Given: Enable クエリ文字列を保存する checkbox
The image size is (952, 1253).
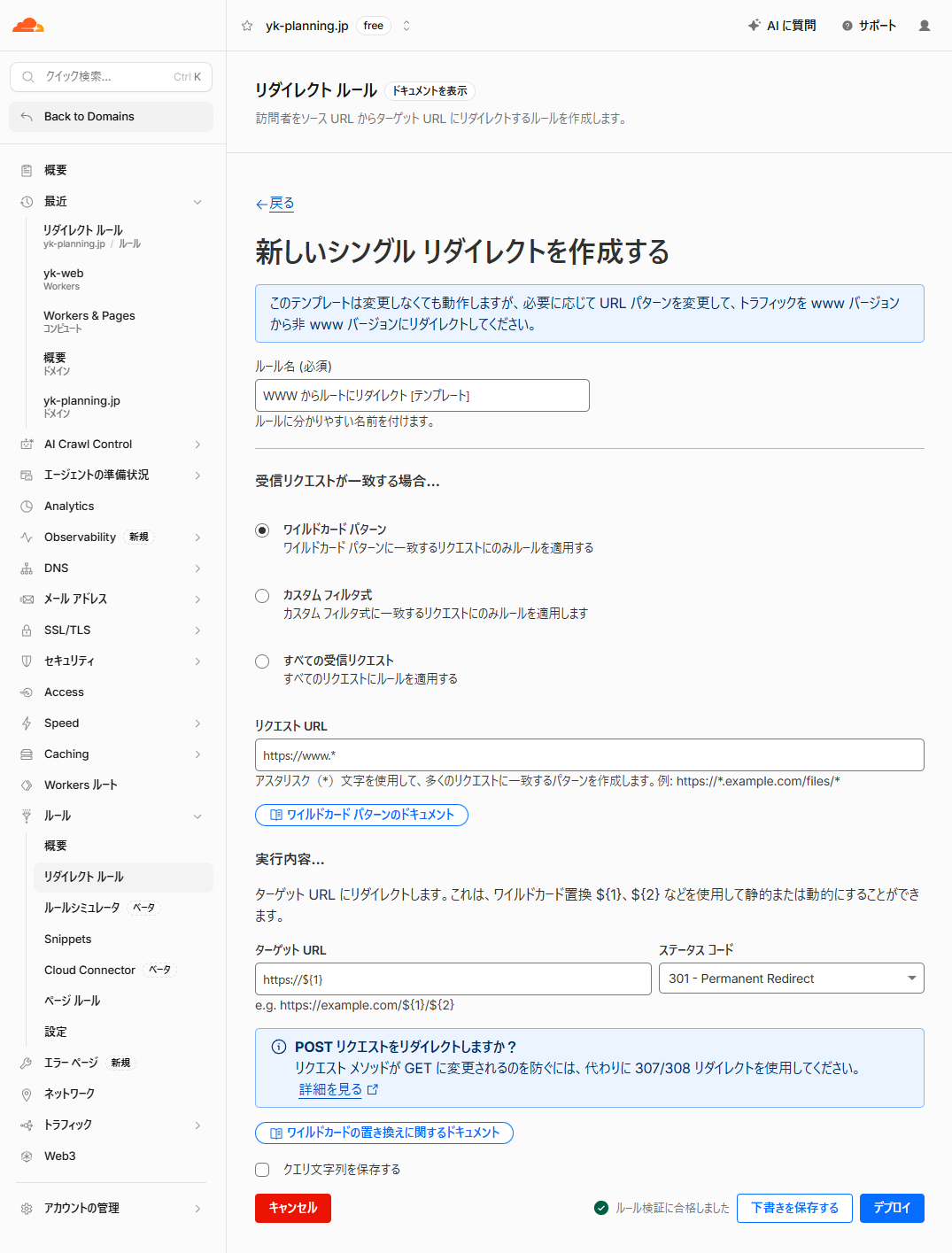Looking at the screenshot, I should point(262,1170).
